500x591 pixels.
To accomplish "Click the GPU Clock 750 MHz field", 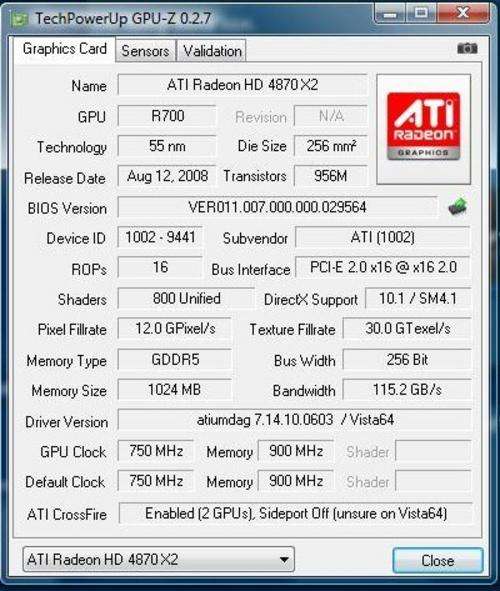I will [x=156, y=451].
